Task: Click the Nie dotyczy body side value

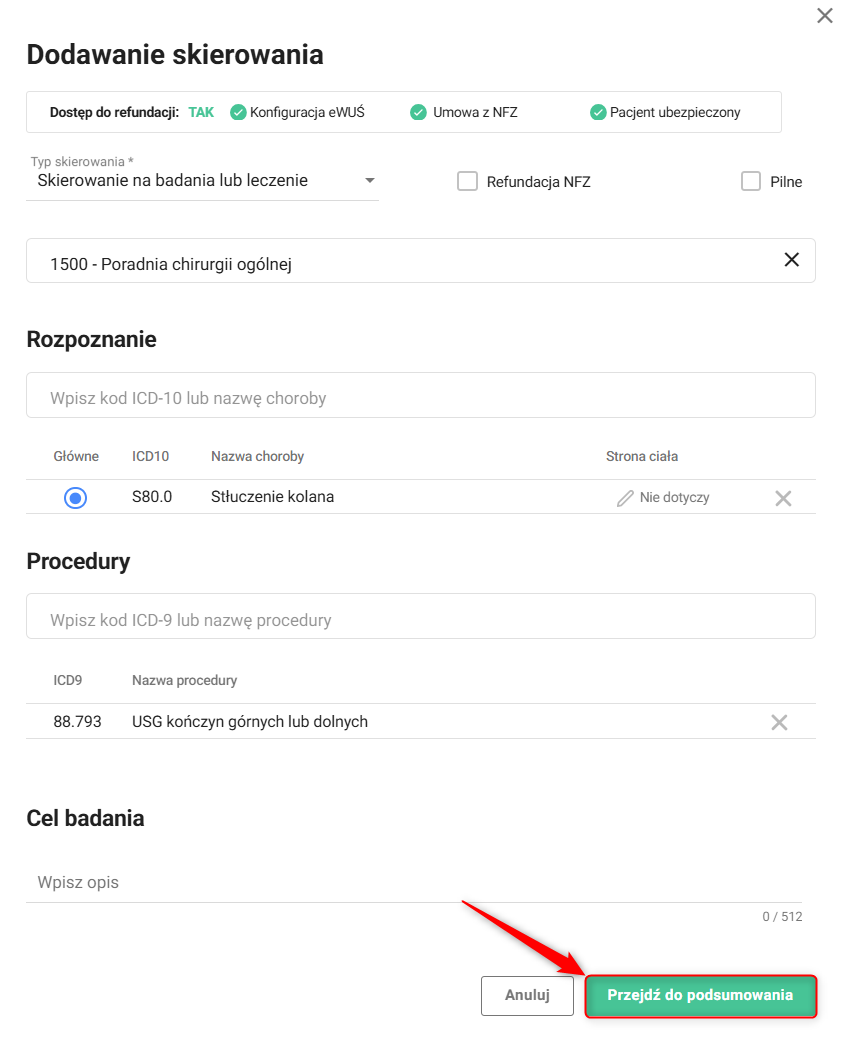Action: tap(674, 498)
